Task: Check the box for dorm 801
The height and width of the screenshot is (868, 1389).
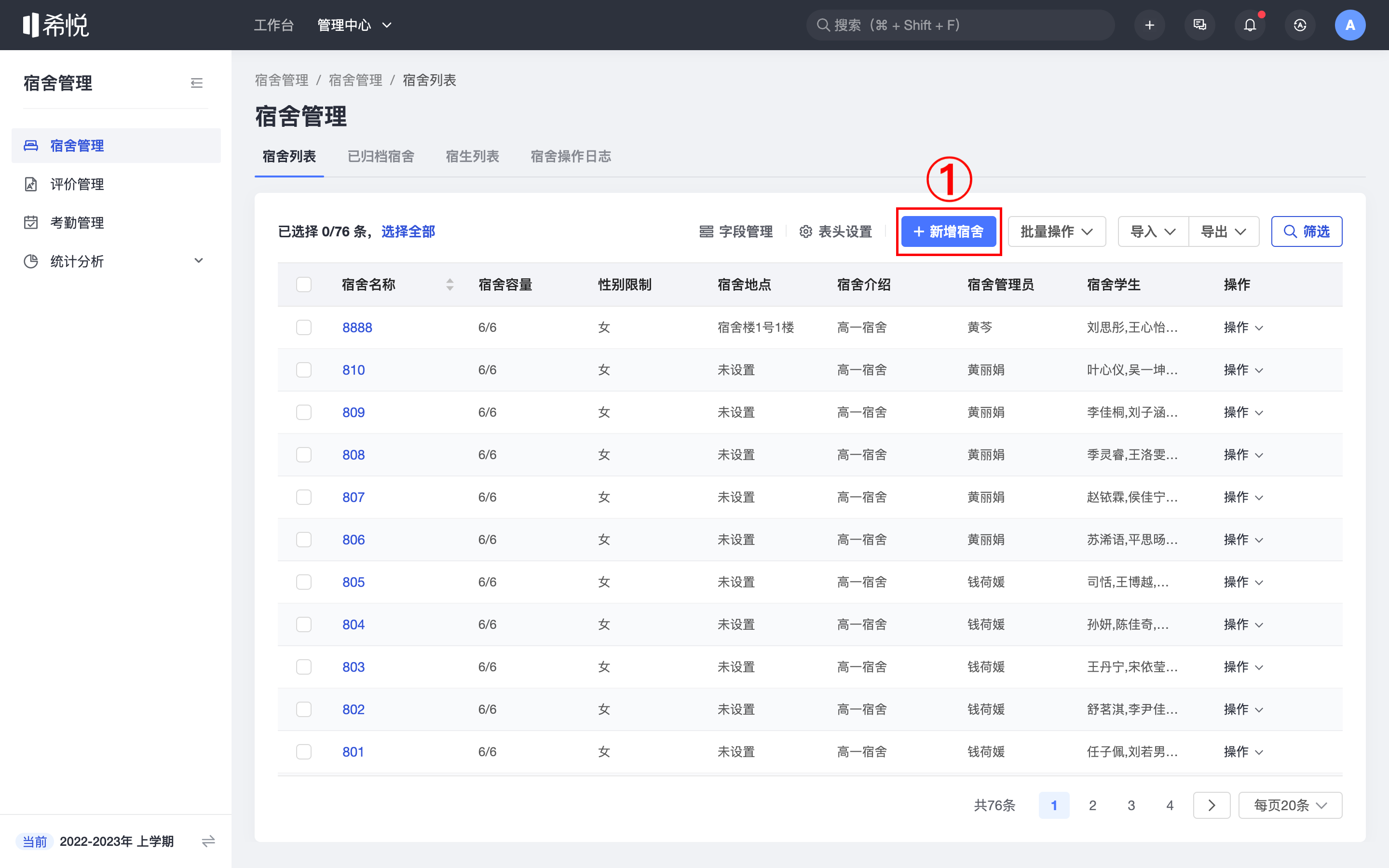Action: [x=304, y=752]
